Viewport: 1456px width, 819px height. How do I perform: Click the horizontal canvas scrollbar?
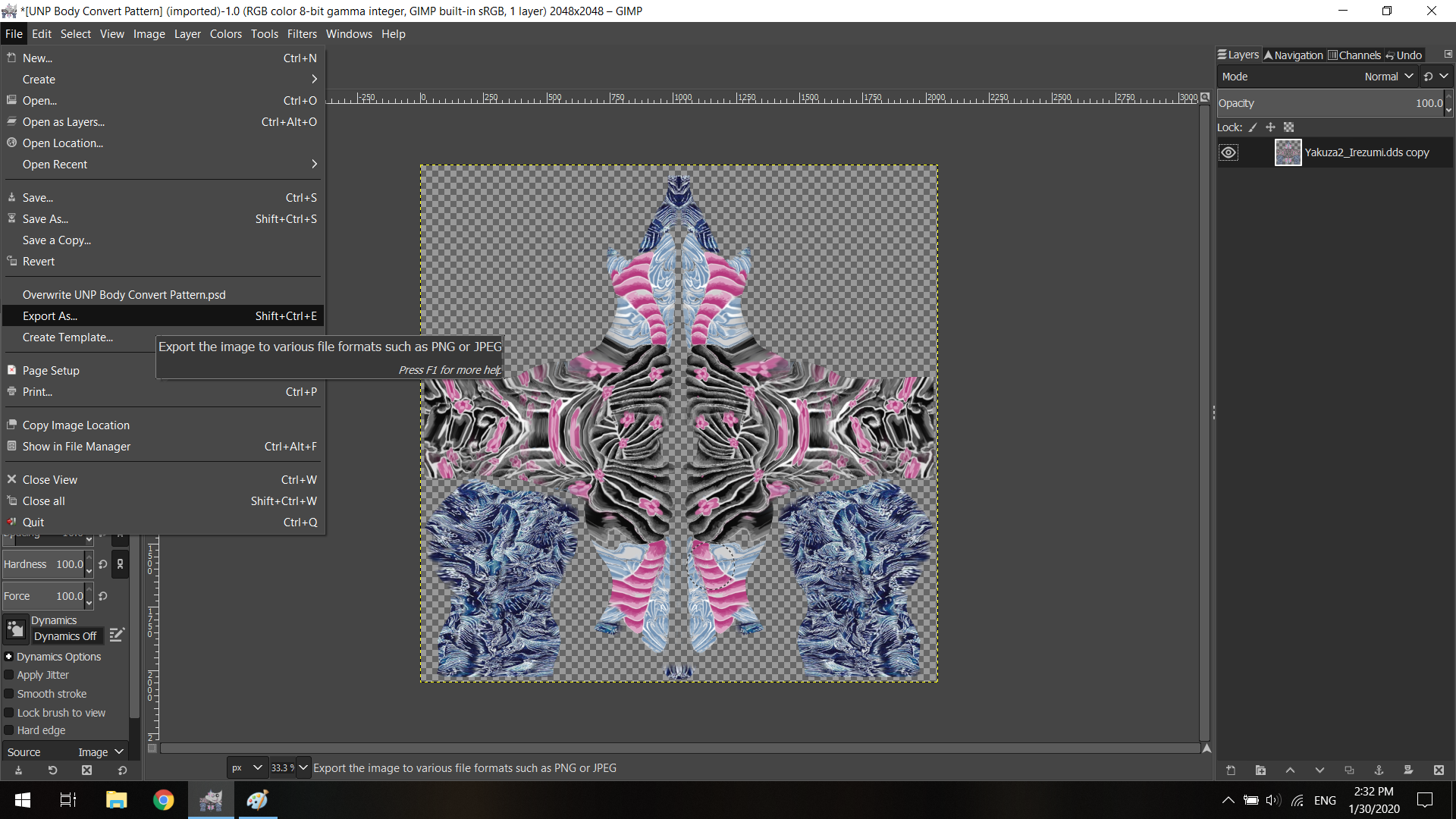(679, 748)
